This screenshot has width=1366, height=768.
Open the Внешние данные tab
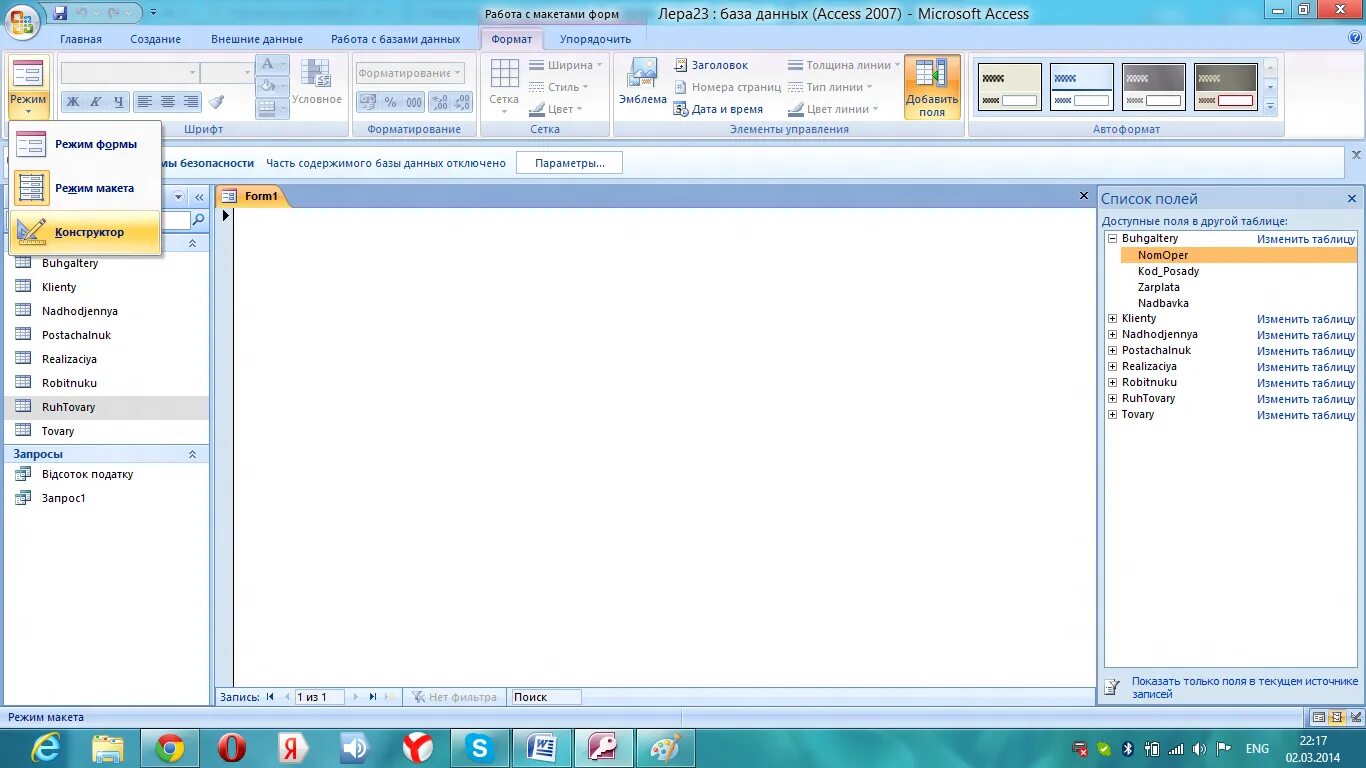point(257,39)
